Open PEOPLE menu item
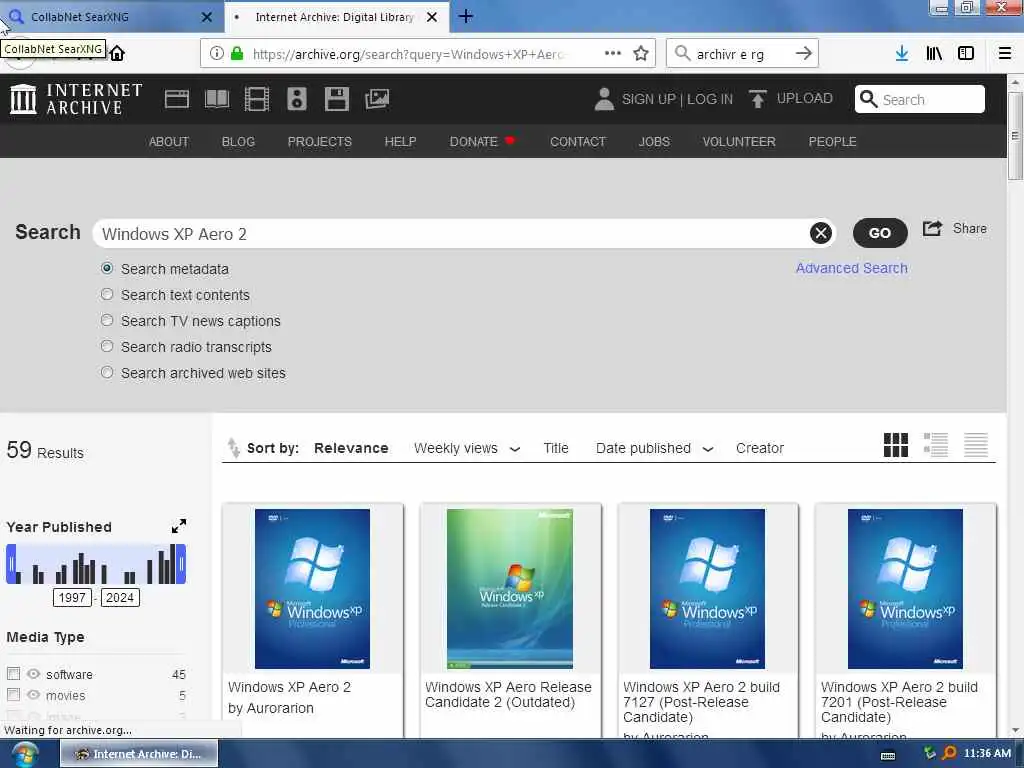This screenshot has height=768, width=1024. (833, 142)
